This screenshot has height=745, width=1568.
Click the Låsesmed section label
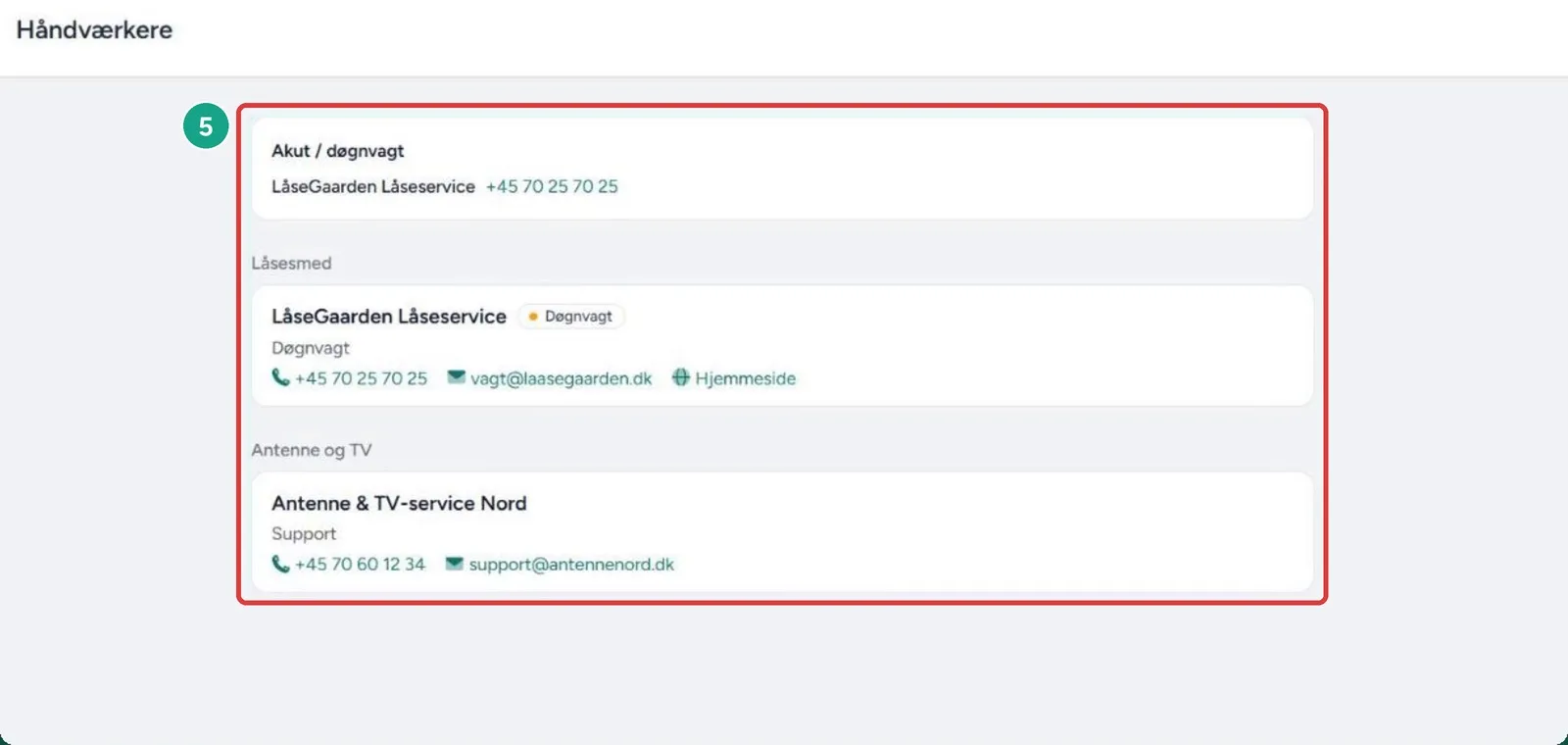(x=291, y=263)
